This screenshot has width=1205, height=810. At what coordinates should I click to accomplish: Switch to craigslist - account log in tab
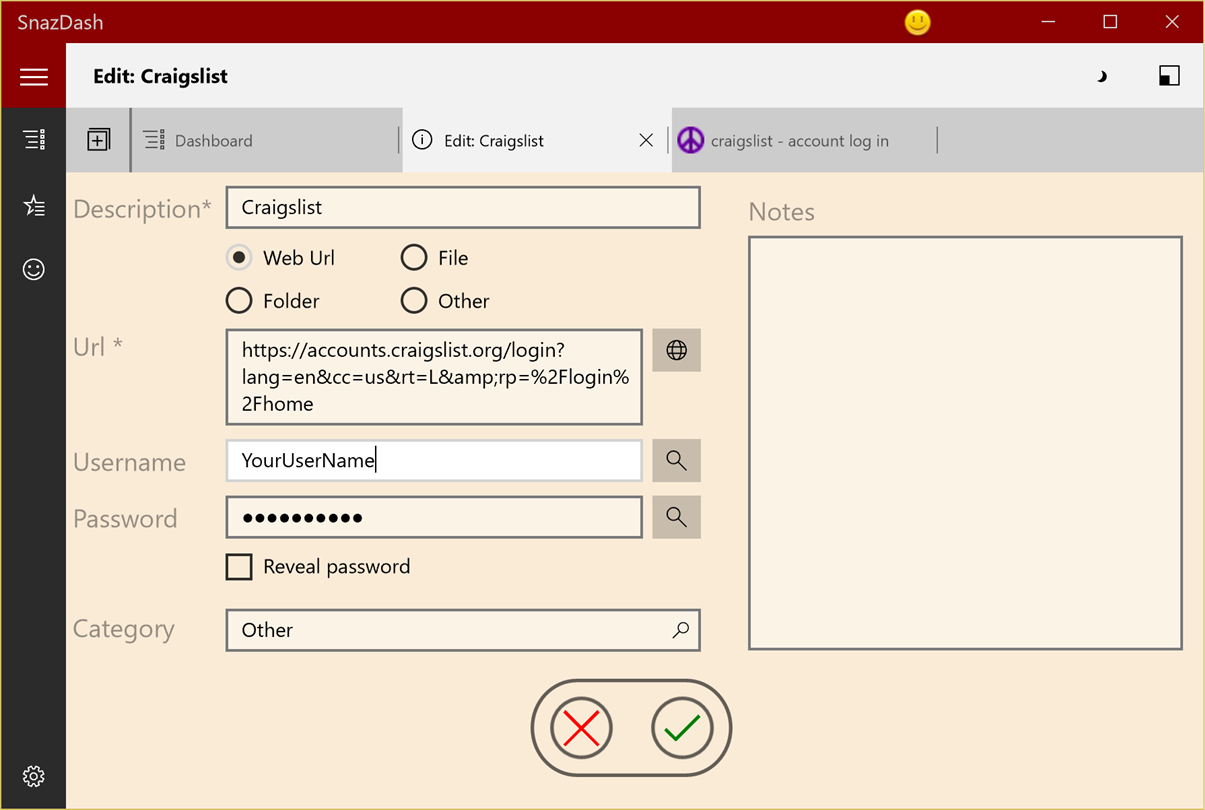click(x=805, y=140)
